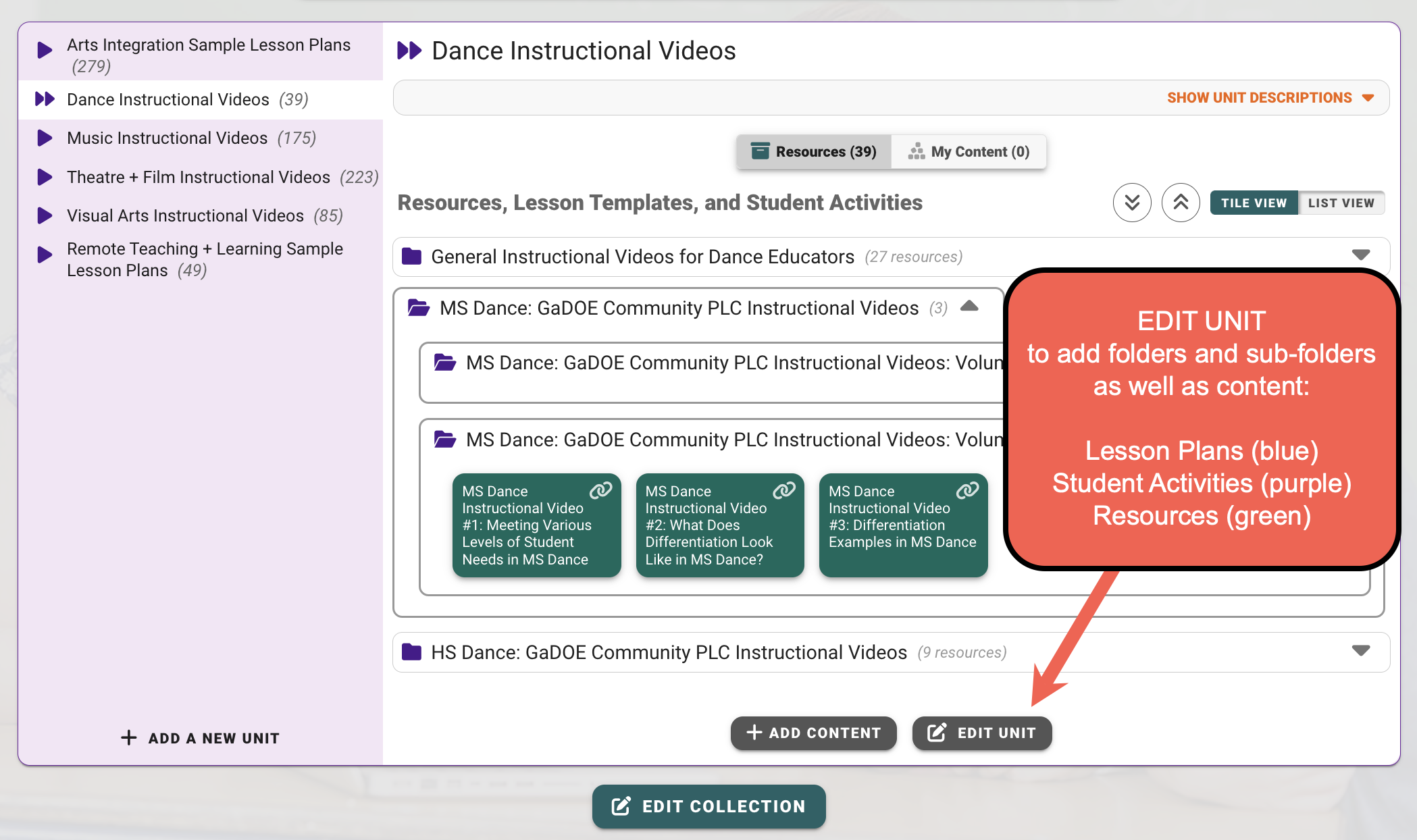Viewport: 1417px width, 840px height.
Task: Select the Tile View toggle
Action: coord(1254,203)
